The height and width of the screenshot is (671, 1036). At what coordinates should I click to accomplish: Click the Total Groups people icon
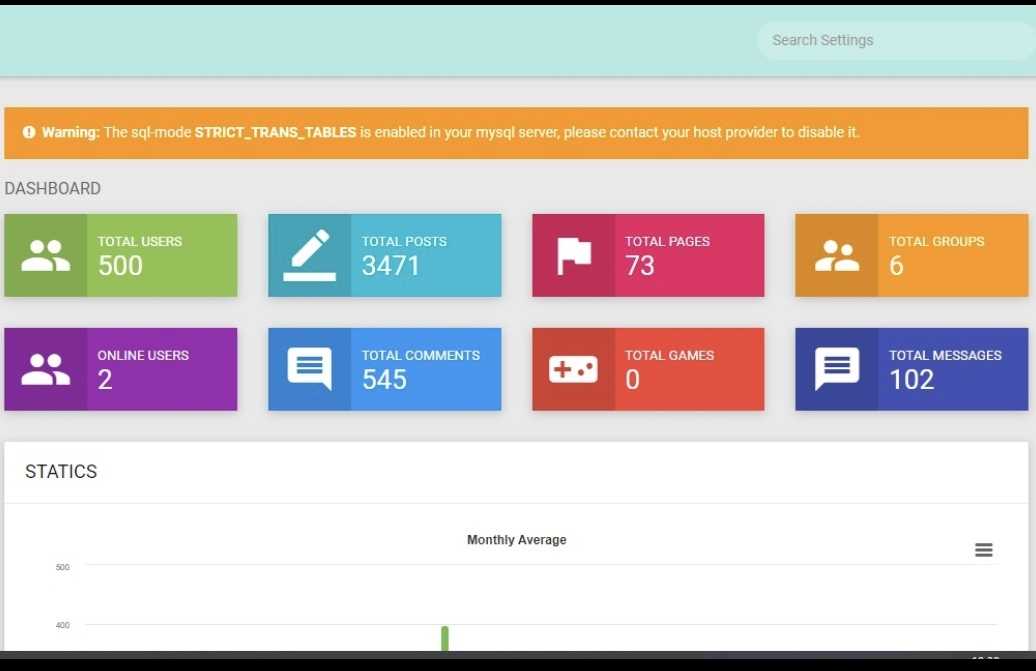[x=836, y=256]
